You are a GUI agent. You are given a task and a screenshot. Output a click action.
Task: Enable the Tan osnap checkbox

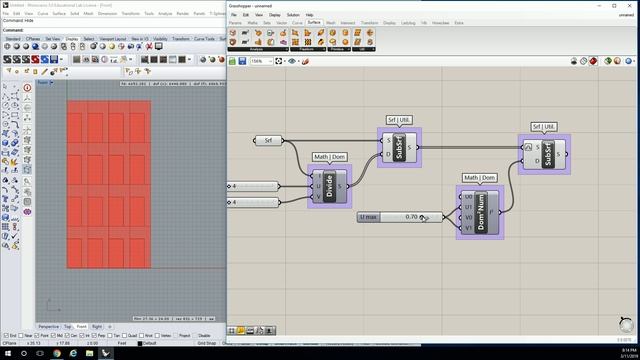coord(110,336)
